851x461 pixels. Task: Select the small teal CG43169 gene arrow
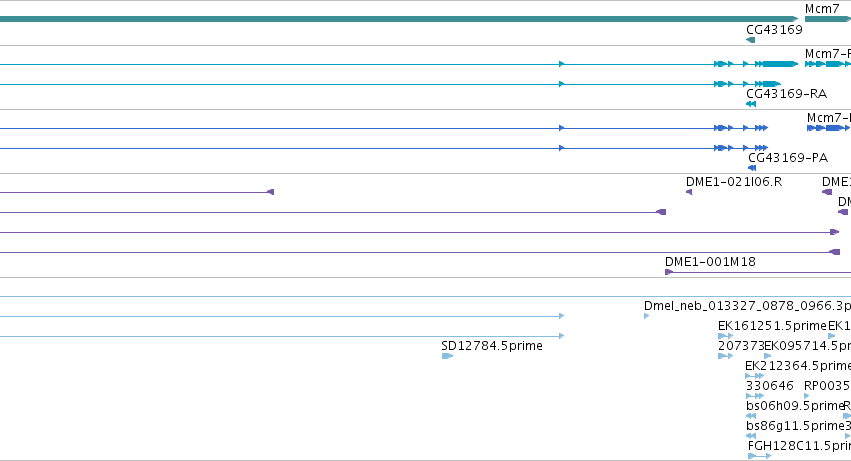coord(751,40)
